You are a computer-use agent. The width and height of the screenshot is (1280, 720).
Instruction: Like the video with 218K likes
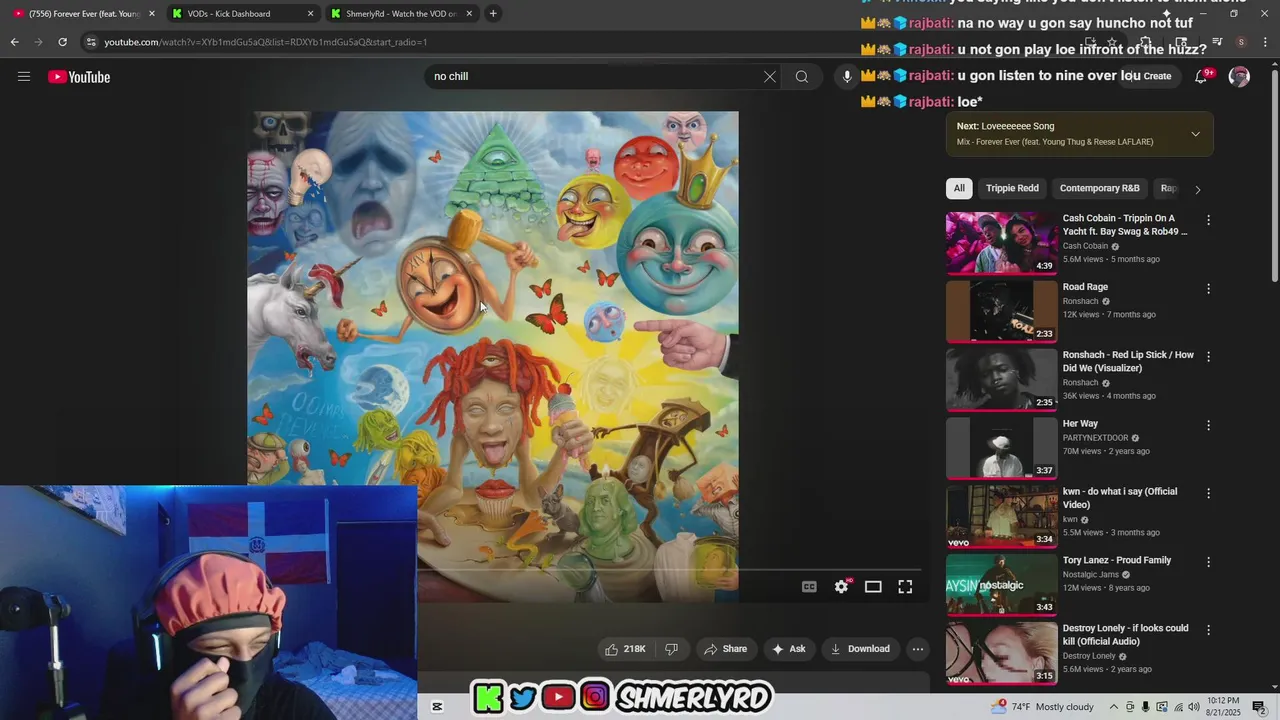tap(624, 649)
